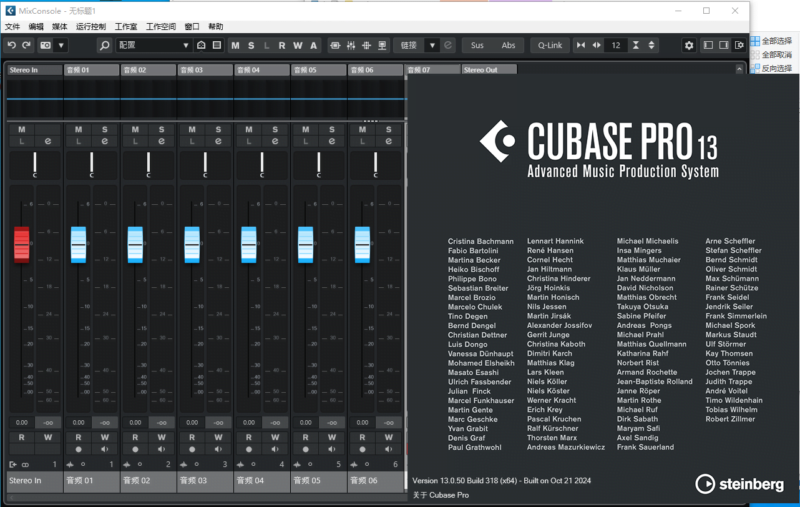Click the redo arrow in MixConsole toolbar

(x=27, y=45)
